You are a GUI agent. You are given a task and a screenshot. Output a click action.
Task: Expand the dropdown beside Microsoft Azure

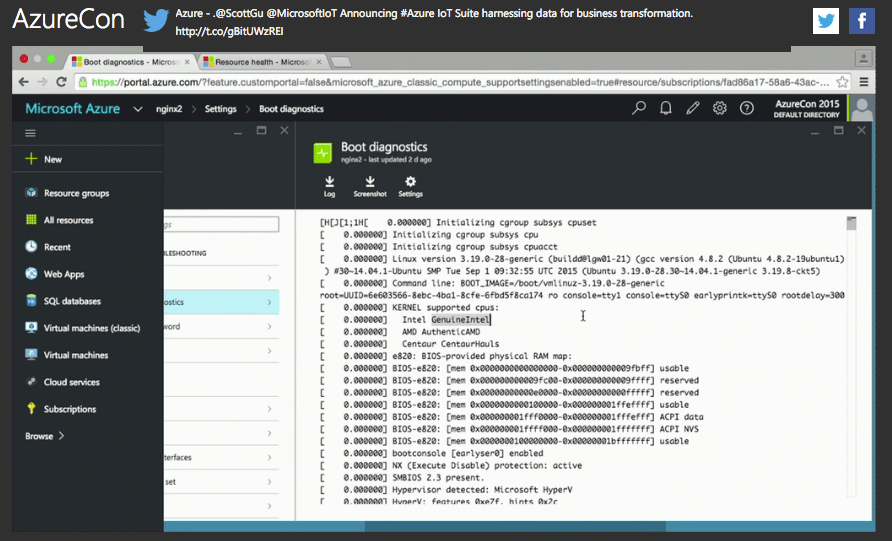138,109
